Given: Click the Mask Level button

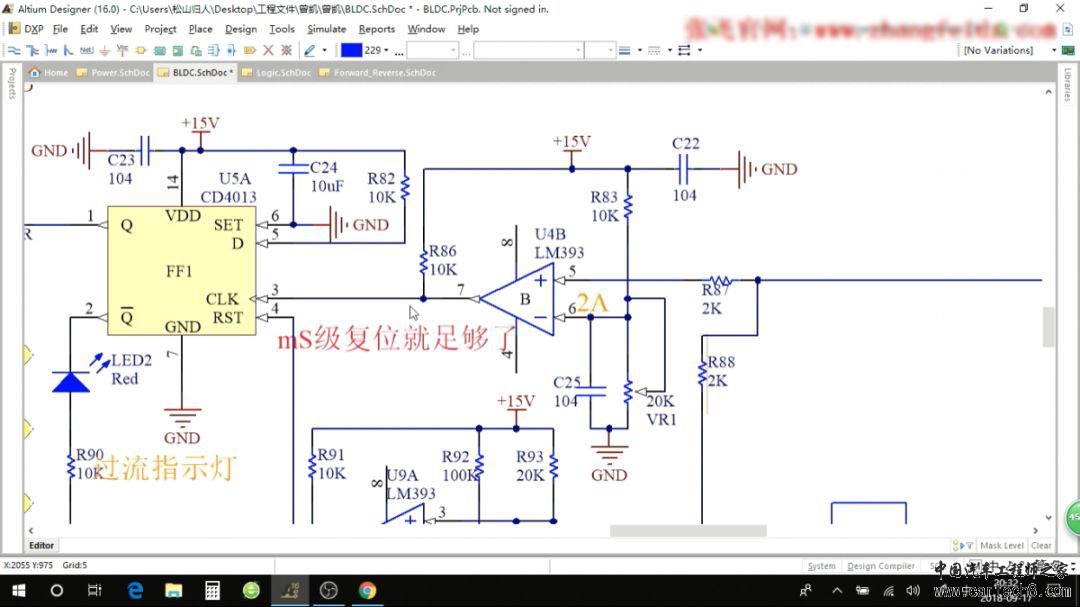Looking at the screenshot, I should (1001, 546).
